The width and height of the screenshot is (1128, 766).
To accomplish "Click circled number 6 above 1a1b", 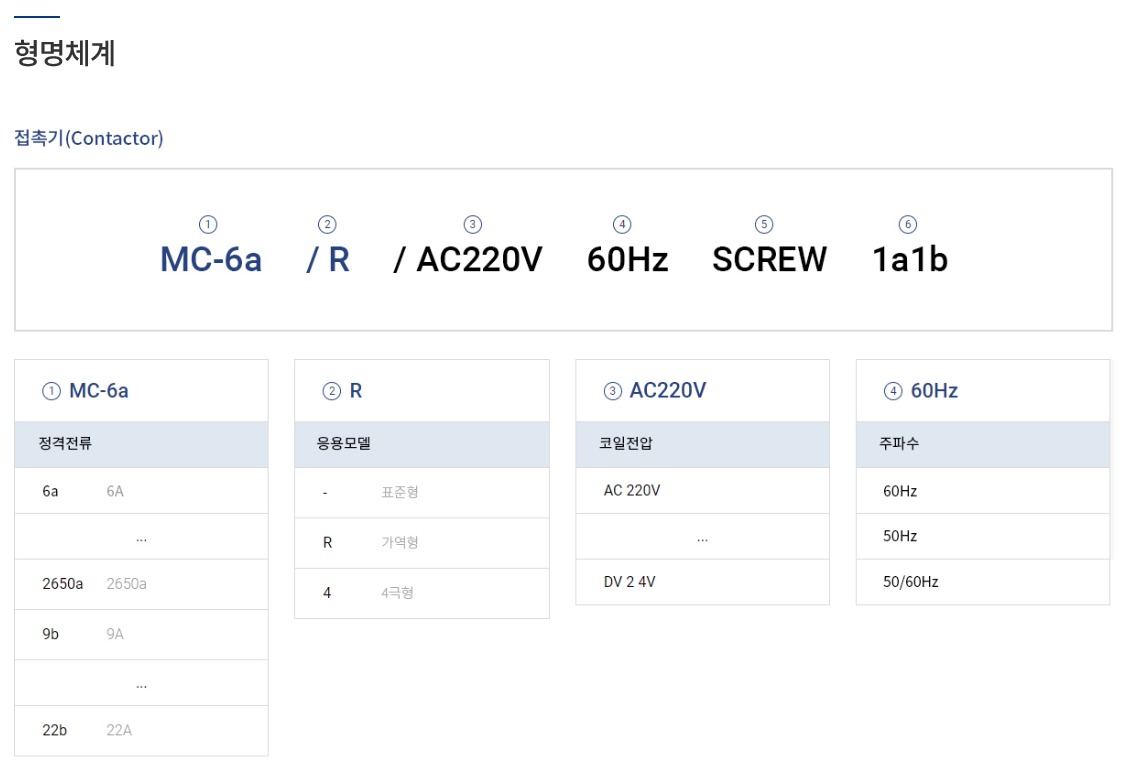I will [x=908, y=225].
